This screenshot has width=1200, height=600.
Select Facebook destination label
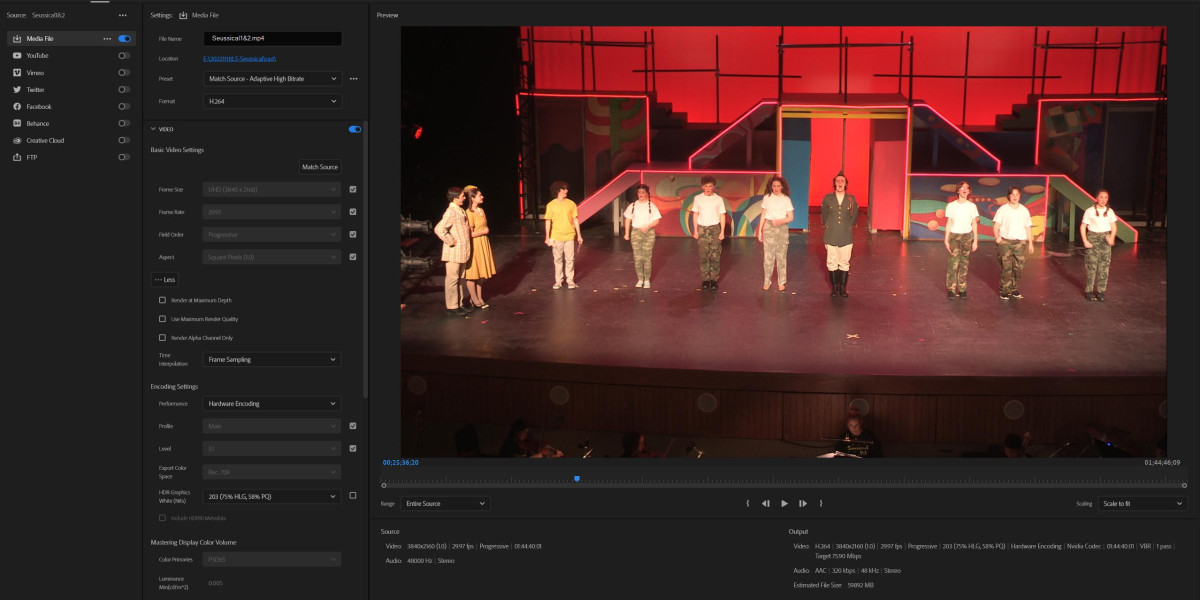point(39,107)
